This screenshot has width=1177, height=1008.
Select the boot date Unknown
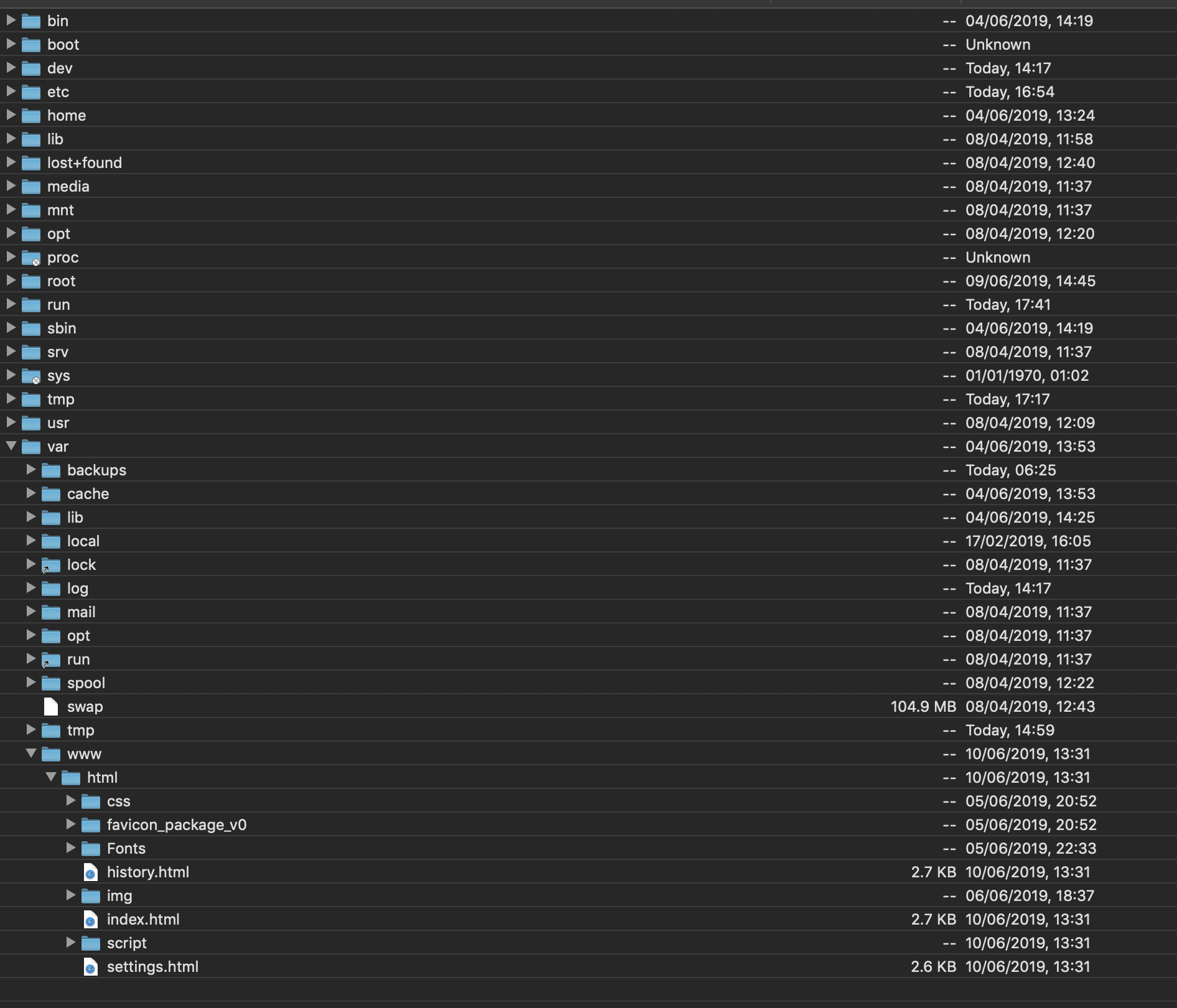click(x=998, y=45)
